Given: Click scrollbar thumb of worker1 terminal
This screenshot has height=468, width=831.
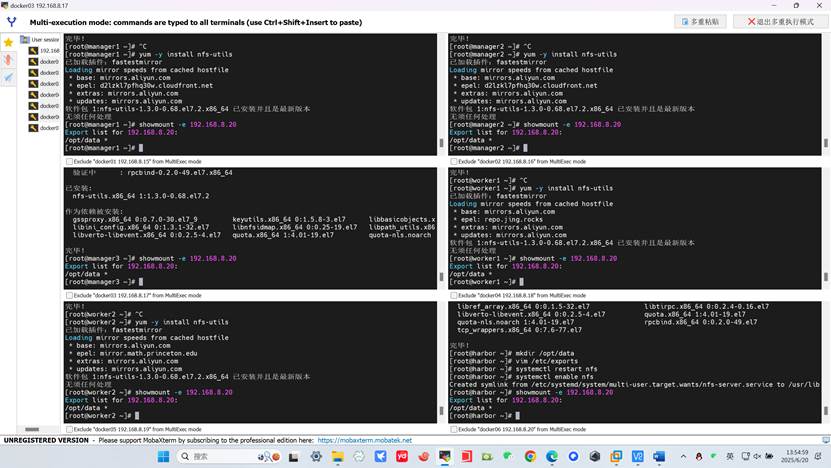Looking at the screenshot, I should click(x=825, y=277).
